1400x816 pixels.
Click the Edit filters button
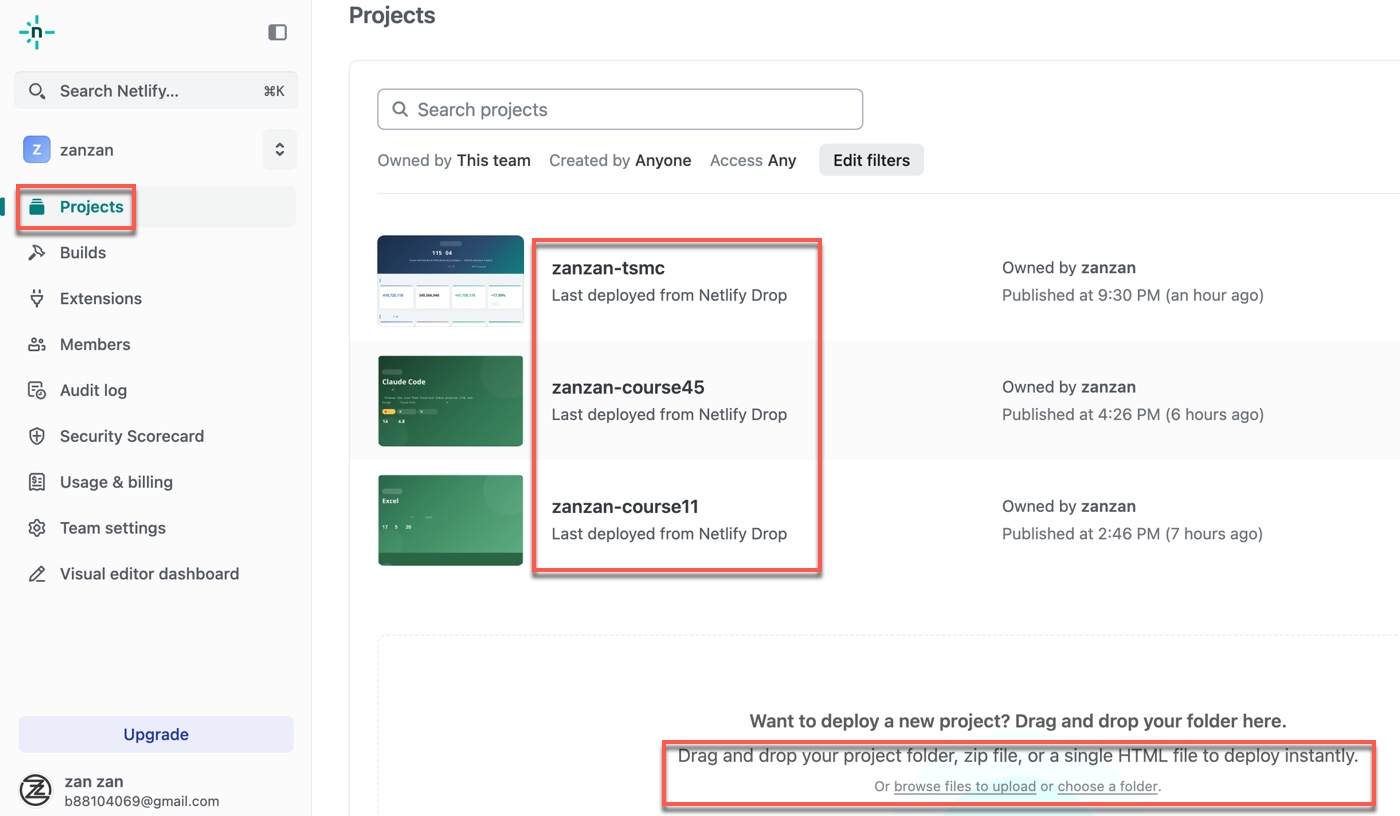[x=871, y=160]
